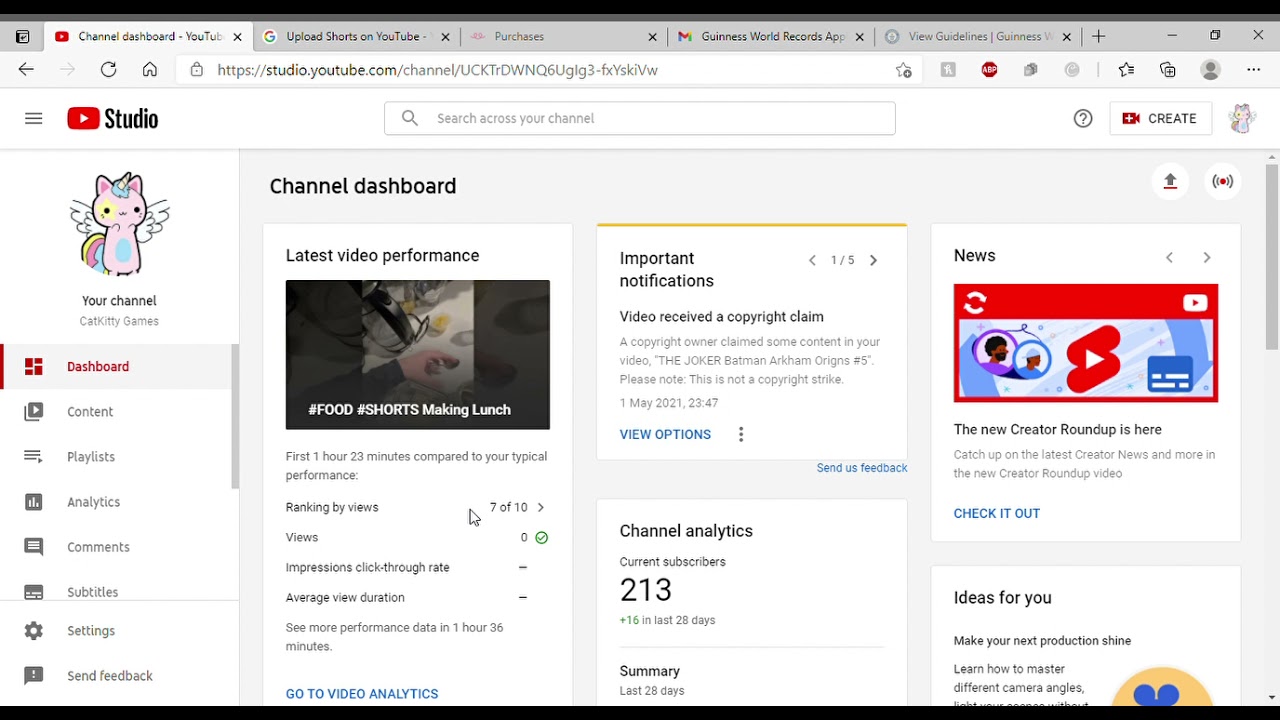The height and width of the screenshot is (720, 1280).
Task: Click the YouTube Studio logo
Action: tap(113, 118)
